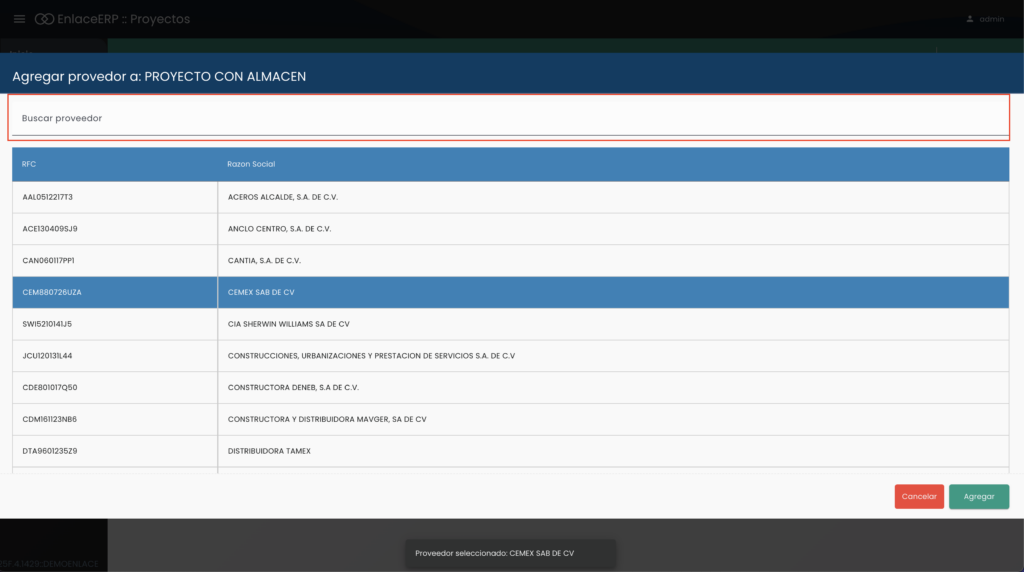Pick CONSTRUCCIONES, URBANIZACIONES Y PRESTACION DE SERVICIOS row

tap(371, 356)
